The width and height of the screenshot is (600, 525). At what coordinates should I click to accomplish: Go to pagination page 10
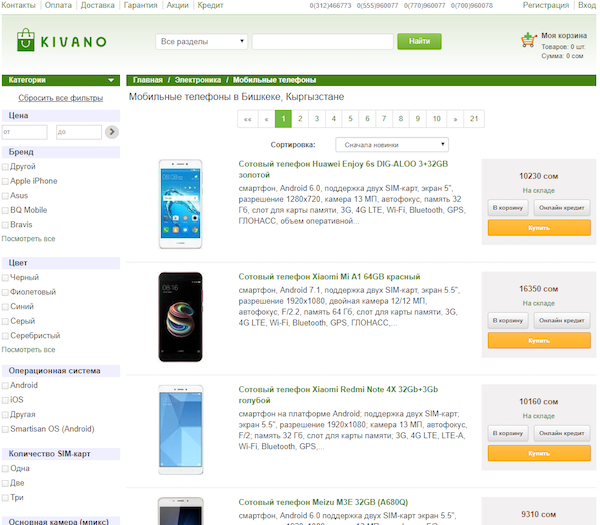[x=437, y=119]
